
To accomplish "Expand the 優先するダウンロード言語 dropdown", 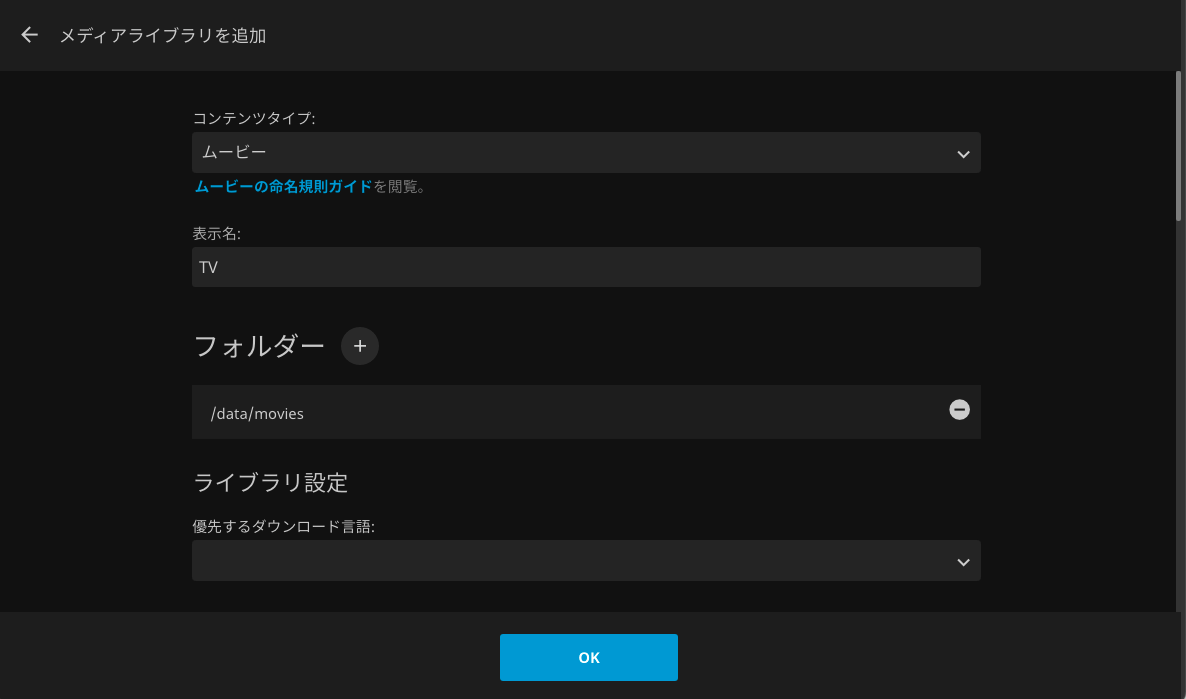I will point(586,561).
